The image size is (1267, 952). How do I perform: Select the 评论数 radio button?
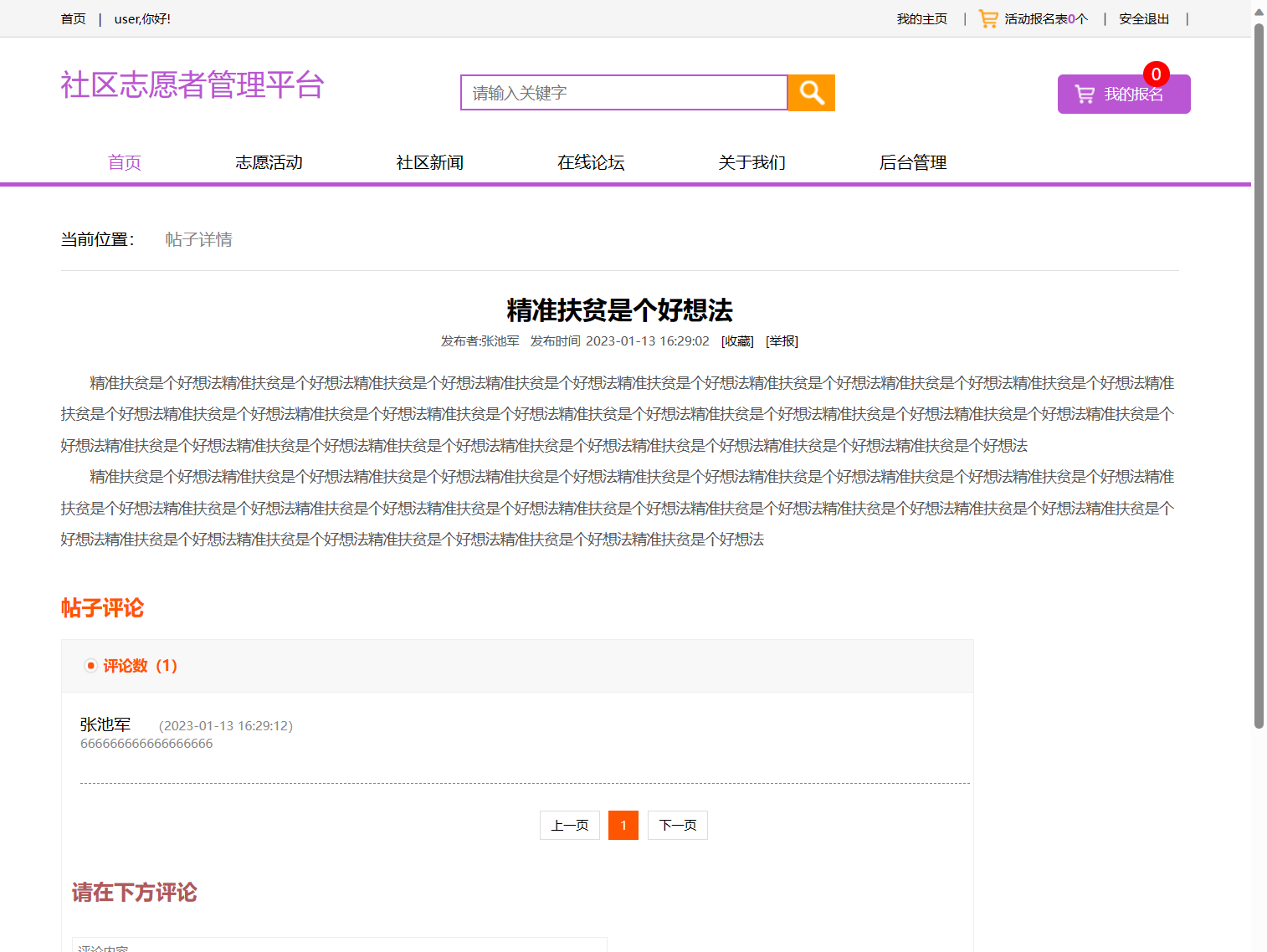click(90, 666)
